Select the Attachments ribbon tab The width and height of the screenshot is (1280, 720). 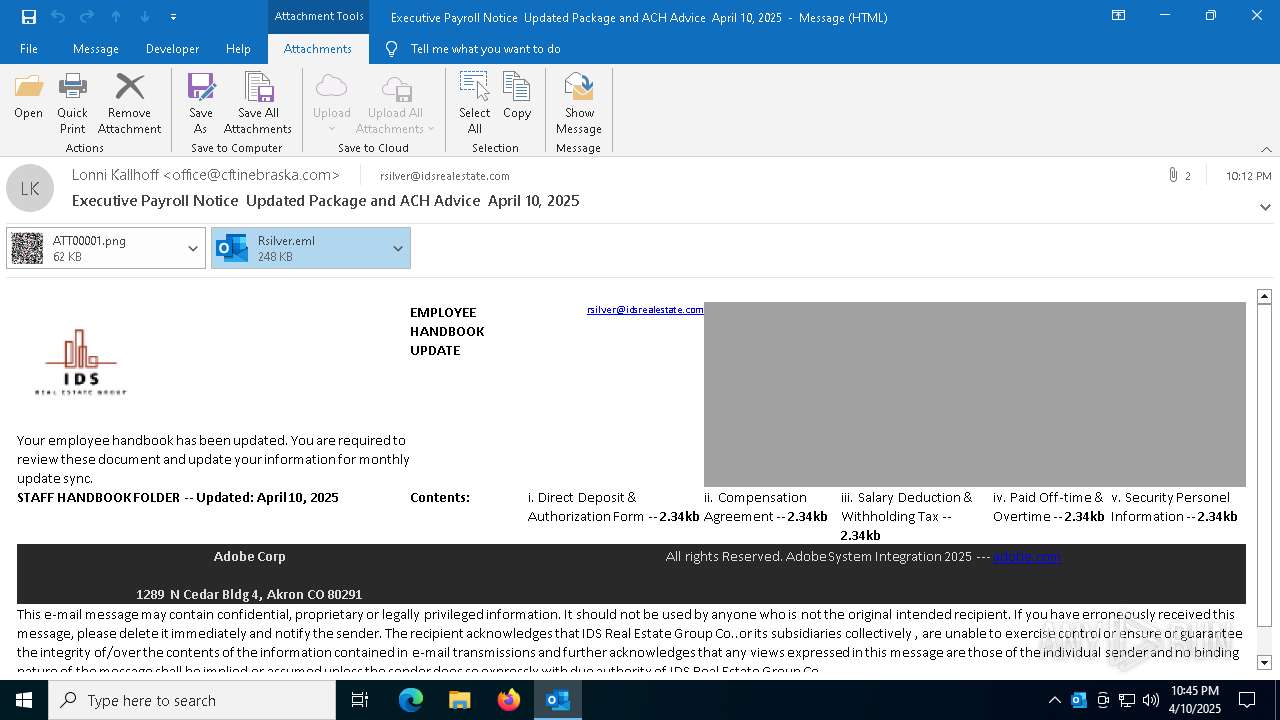[317, 49]
